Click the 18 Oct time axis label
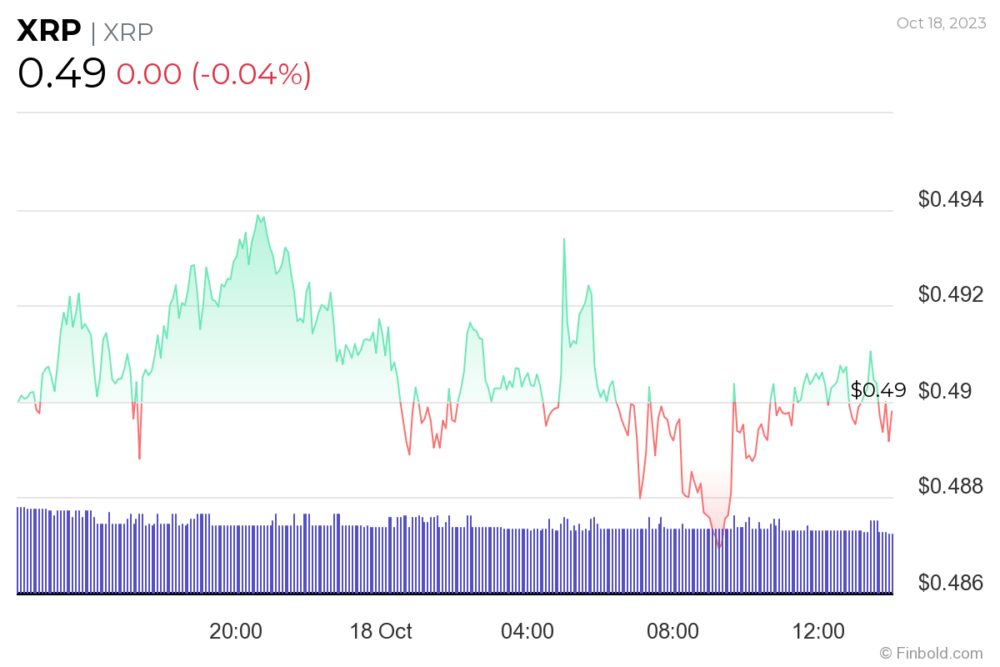 pyautogui.click(x=381, y=631)
